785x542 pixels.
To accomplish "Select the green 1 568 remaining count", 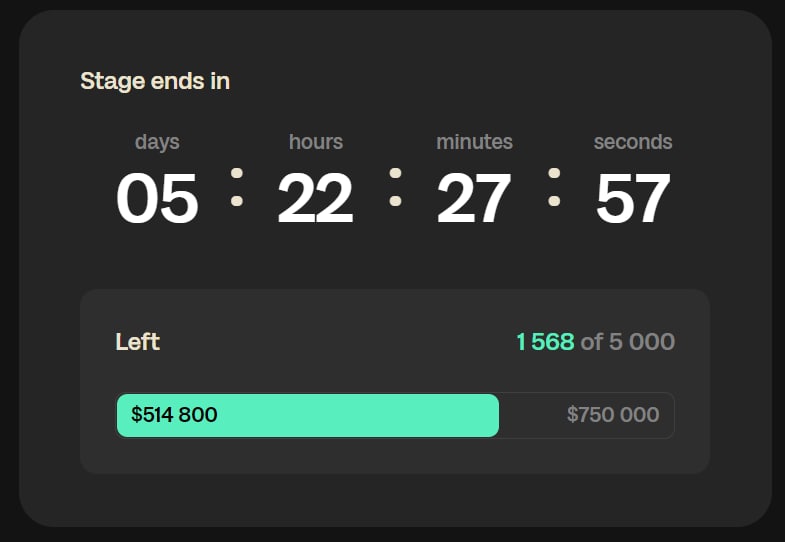I will point(545,342).
